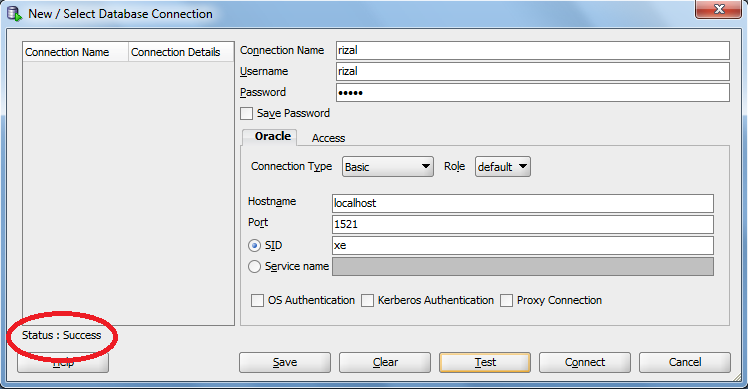Choose the Service name radio button

[x=254, y=266]
